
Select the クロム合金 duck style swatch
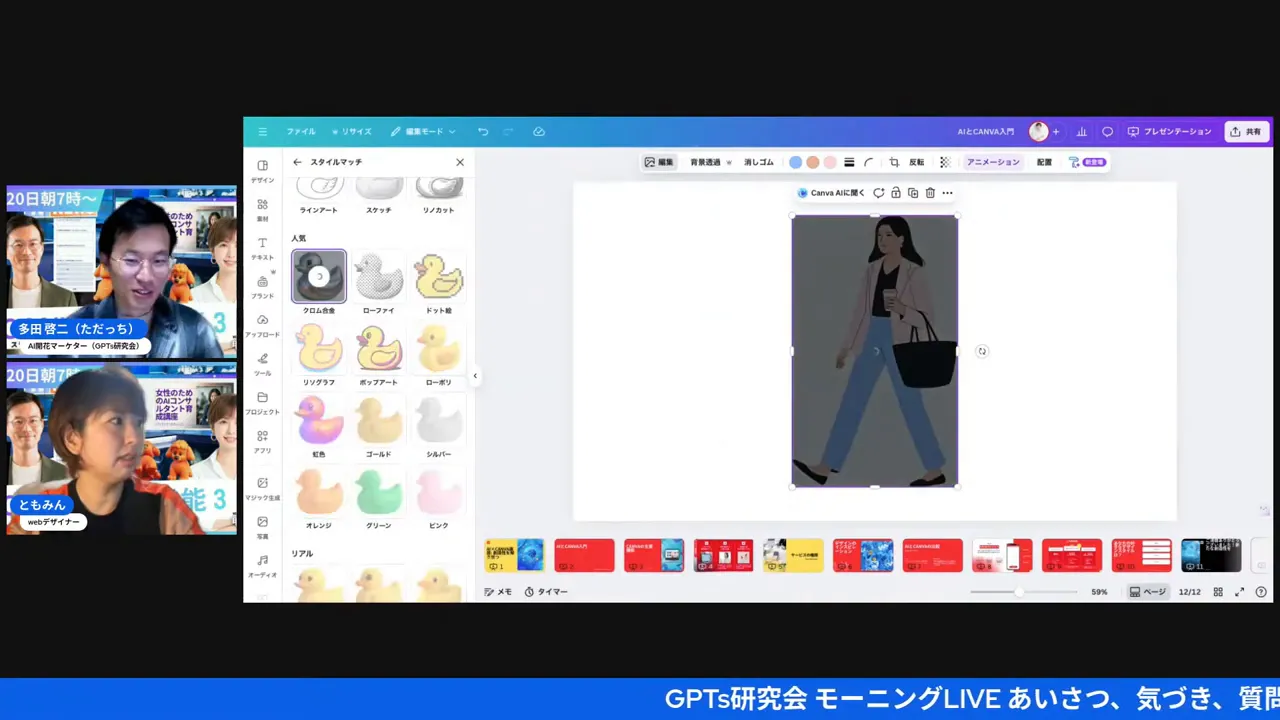point(318,276)
